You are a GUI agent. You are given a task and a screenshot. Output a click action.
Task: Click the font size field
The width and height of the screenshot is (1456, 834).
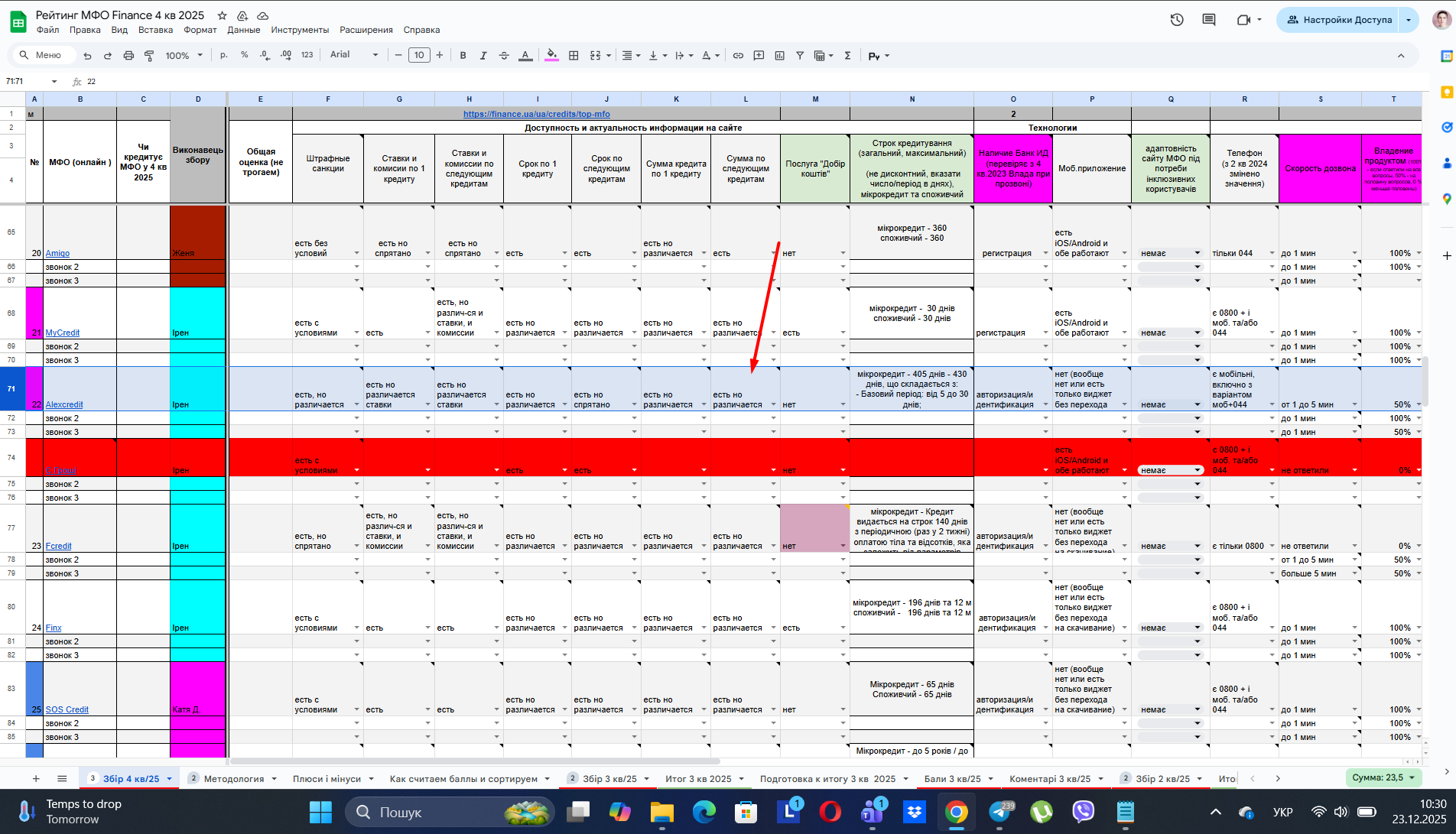(x=419, y=55)
